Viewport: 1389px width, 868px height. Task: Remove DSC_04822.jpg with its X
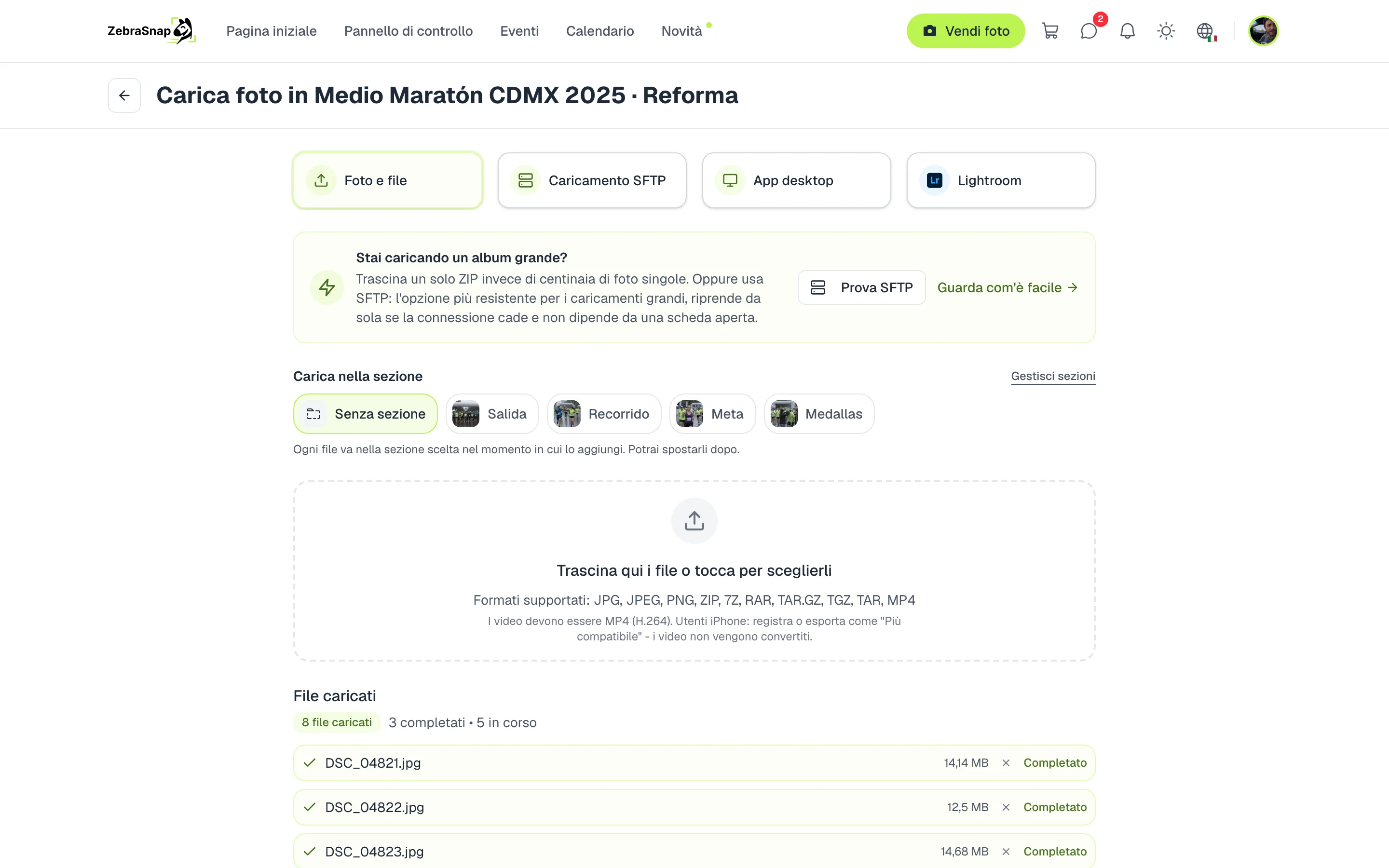tap(1006, 807)
